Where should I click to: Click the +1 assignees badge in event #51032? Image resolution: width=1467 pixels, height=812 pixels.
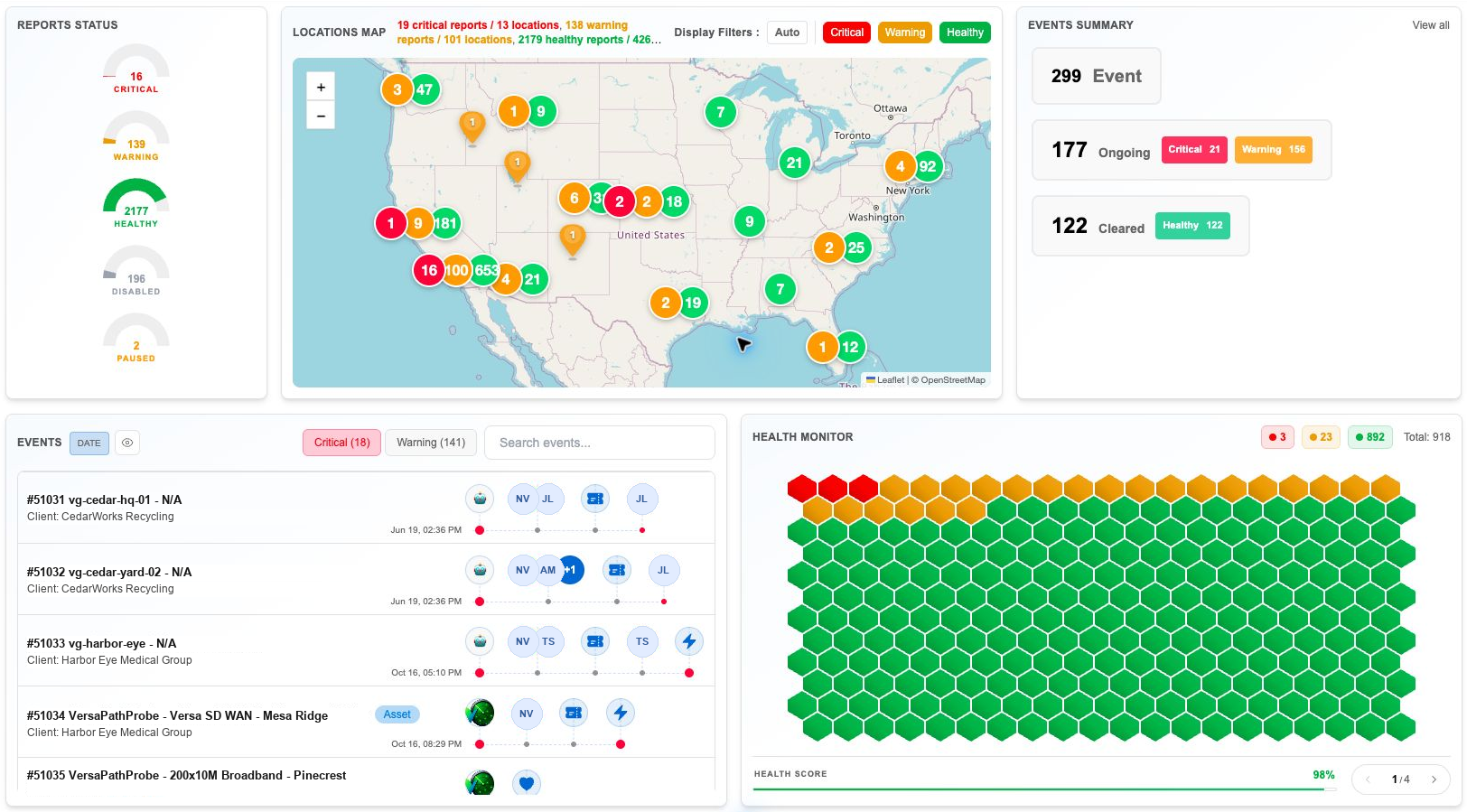point(572,570)
